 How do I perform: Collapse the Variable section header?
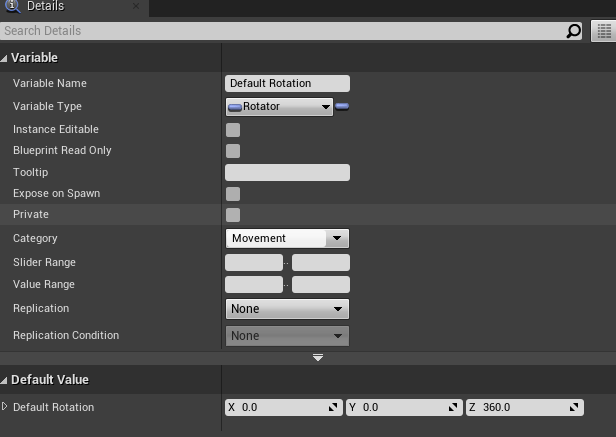5,58
